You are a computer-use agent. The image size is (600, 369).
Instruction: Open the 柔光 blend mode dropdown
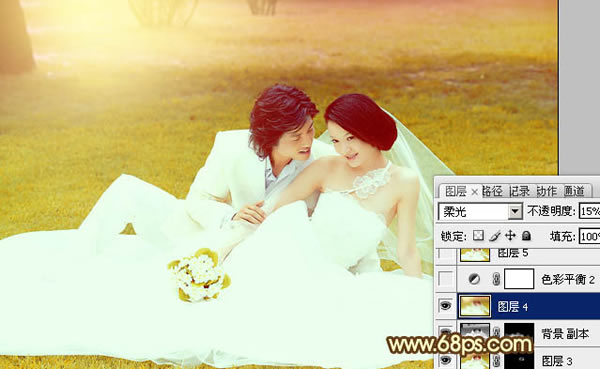click(515, 211)
